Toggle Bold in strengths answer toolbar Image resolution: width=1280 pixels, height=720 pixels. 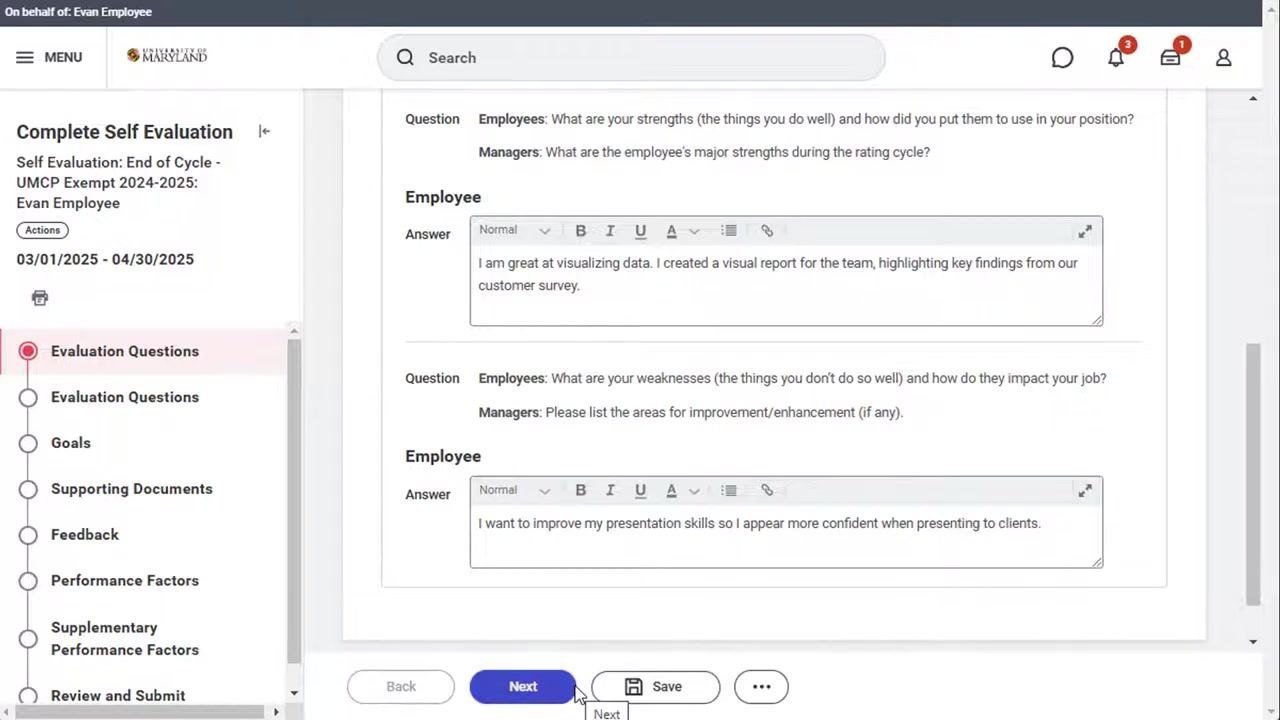580,231
